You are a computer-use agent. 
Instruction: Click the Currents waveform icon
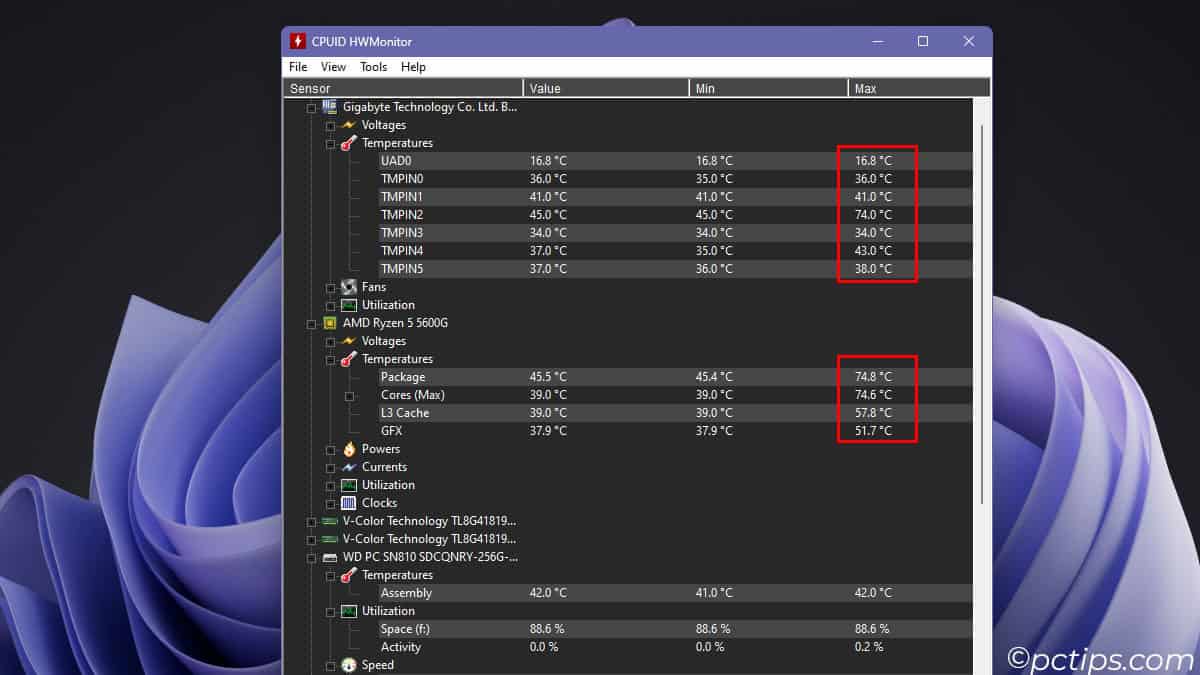(348, 467)
